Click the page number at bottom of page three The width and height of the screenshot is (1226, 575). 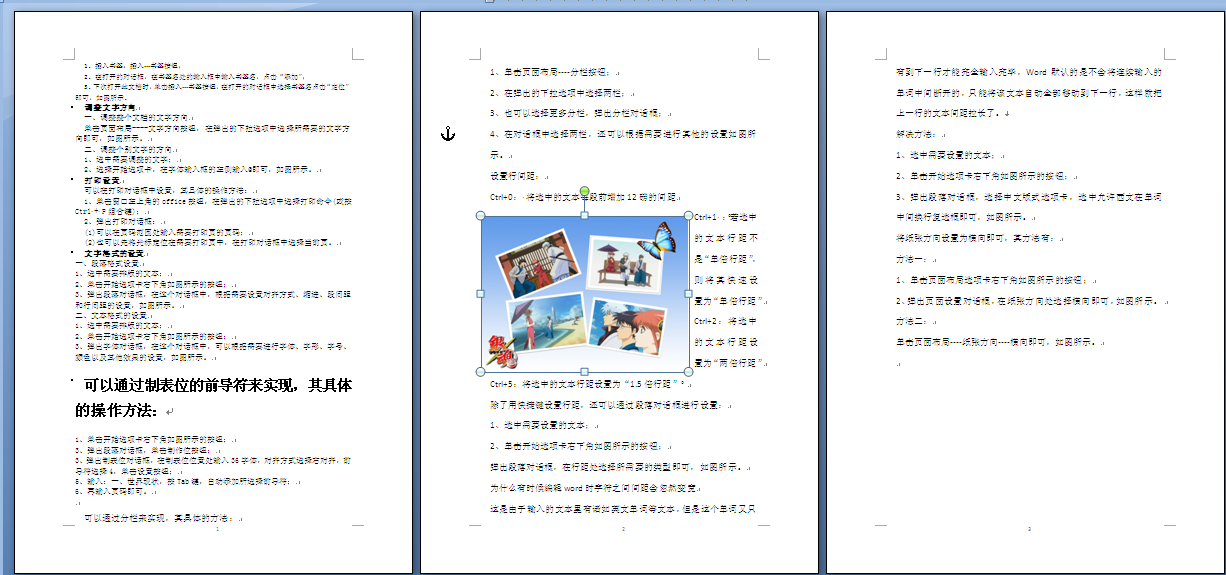(1028, 528)
